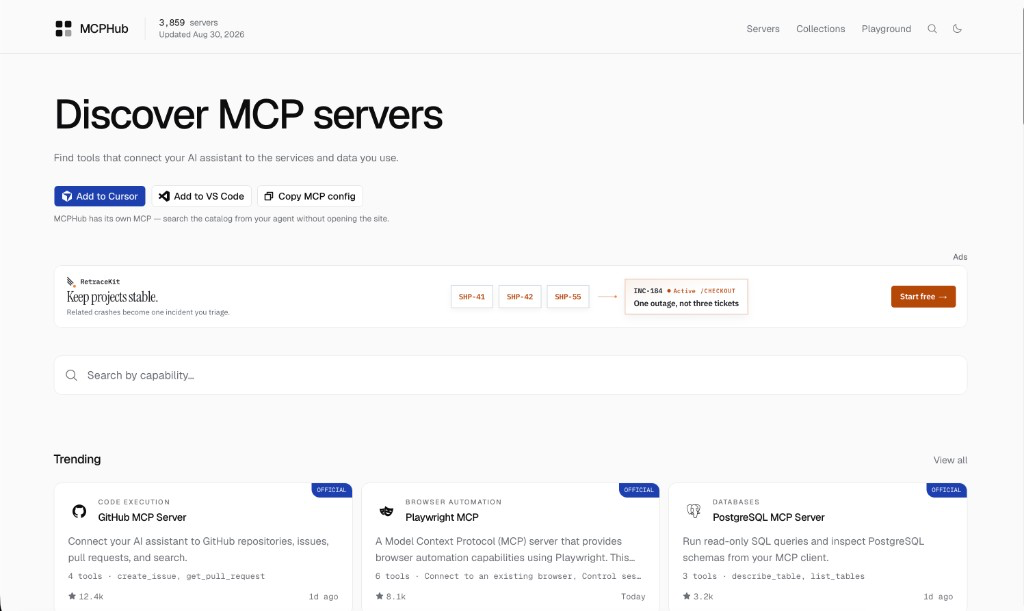The image size is (1024, 611).
Task: Toggle dark mode moon icon
Action: click(x=957, y=29)
